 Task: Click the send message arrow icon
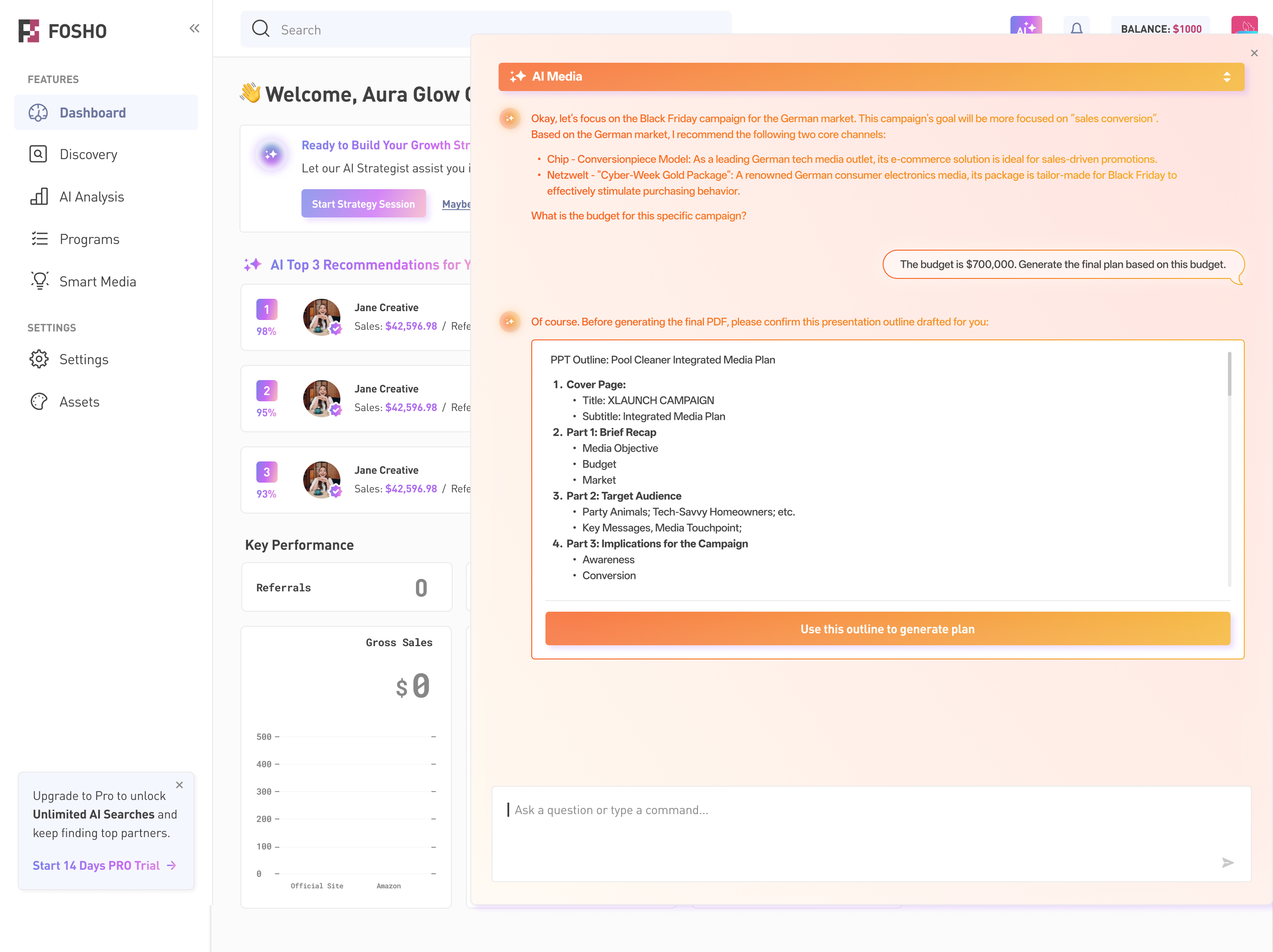(1227, 862)
